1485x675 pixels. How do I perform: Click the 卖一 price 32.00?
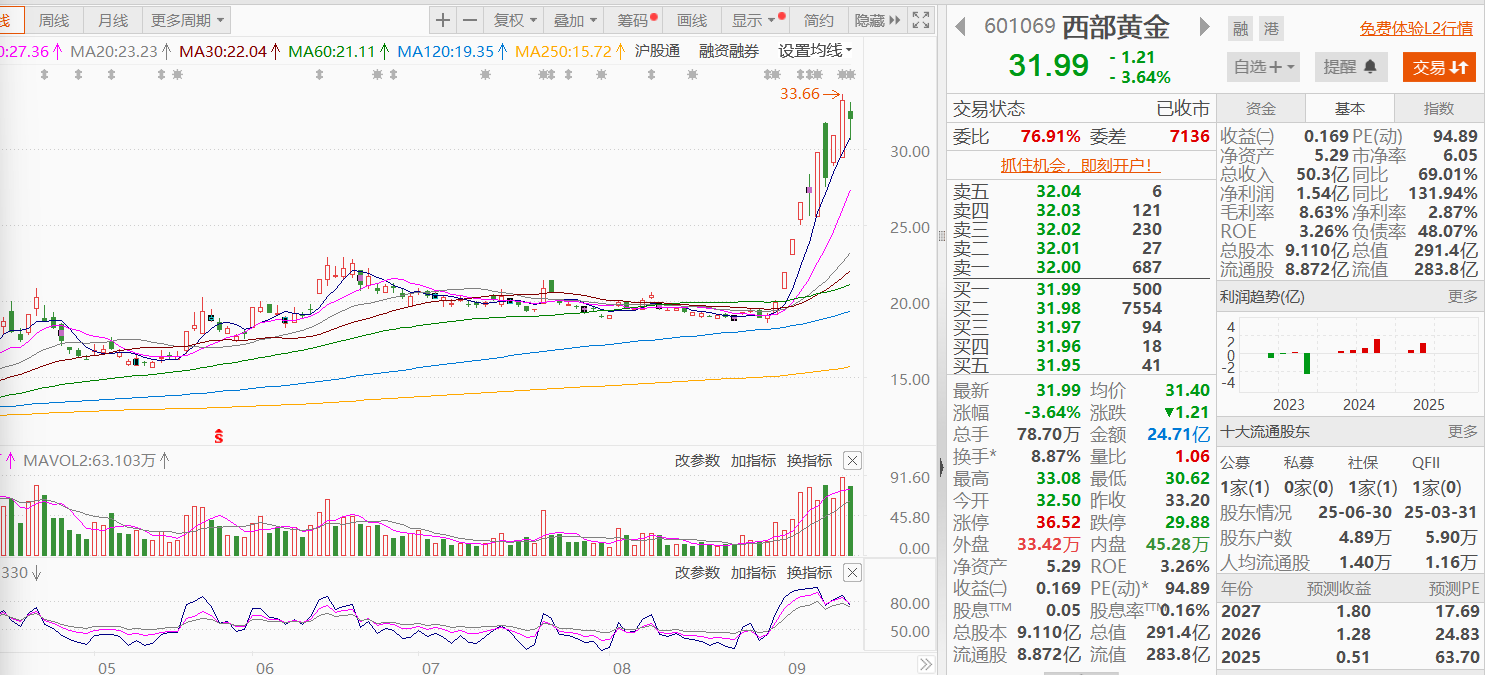tap(1058, 267)
